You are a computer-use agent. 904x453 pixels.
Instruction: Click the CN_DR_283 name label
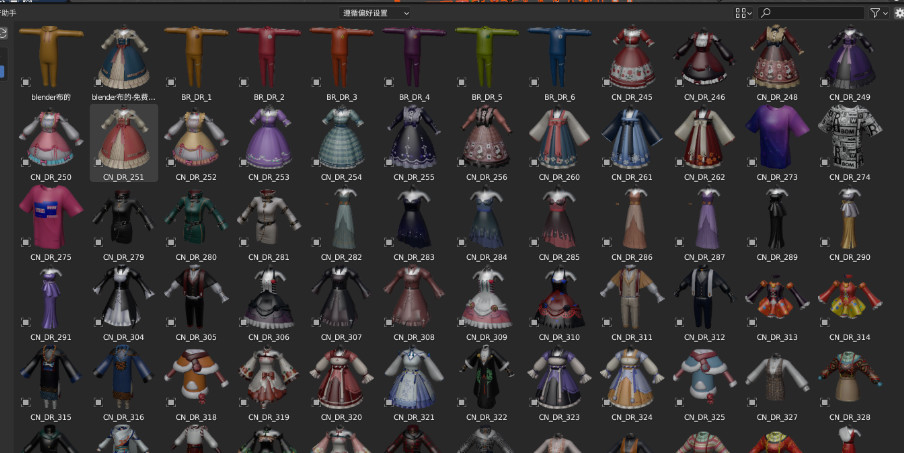414,258
